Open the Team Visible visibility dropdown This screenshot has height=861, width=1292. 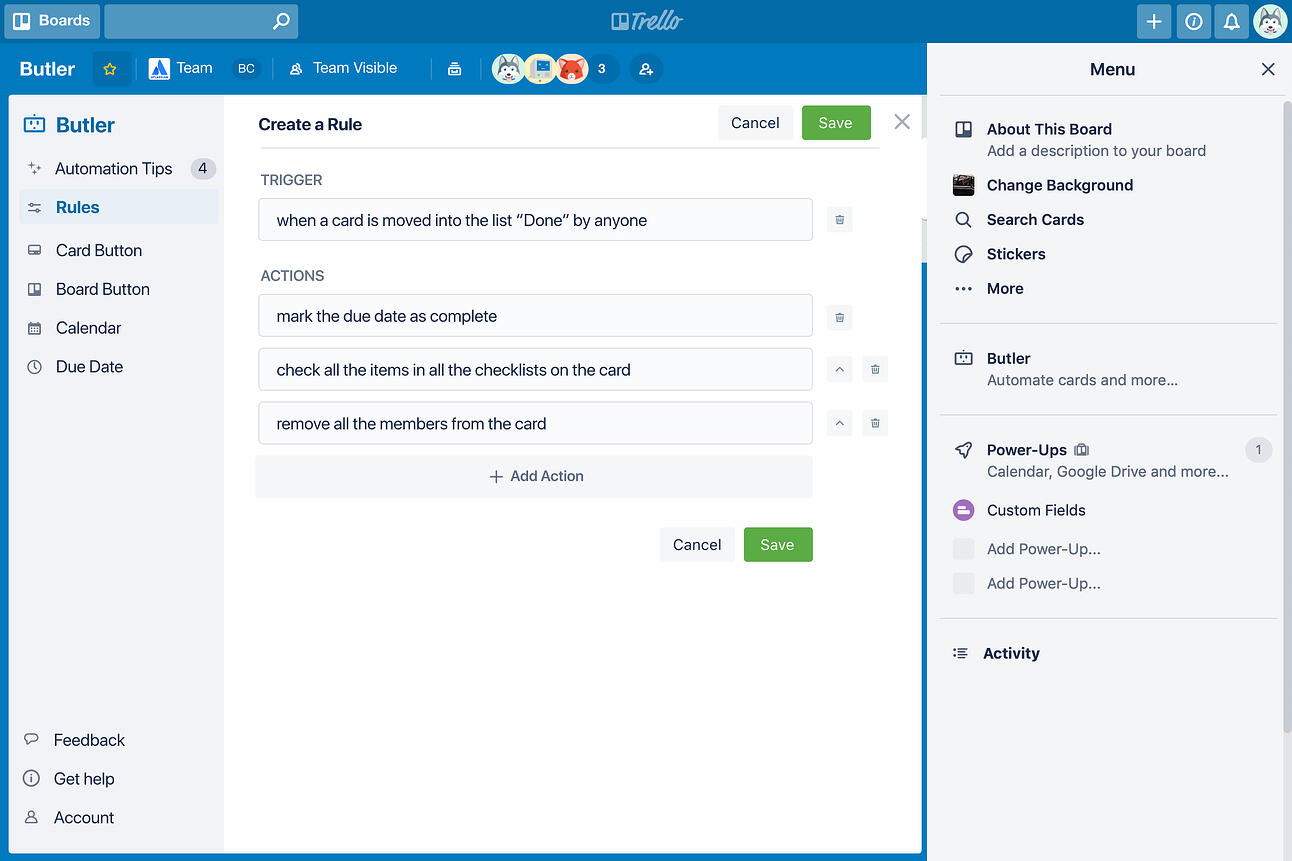click(343, 68)
